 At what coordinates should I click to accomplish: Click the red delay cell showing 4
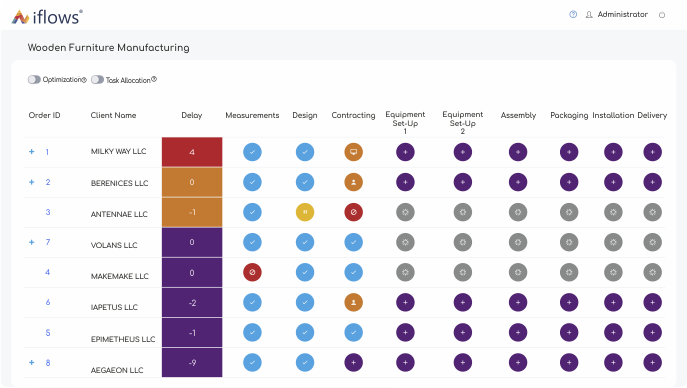tap(192, 152)
